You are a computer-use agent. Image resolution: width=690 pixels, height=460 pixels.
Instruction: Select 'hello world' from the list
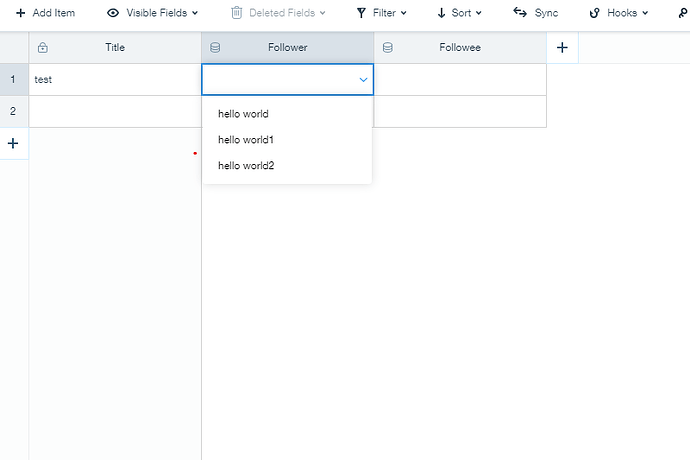(x=243, y=114)
